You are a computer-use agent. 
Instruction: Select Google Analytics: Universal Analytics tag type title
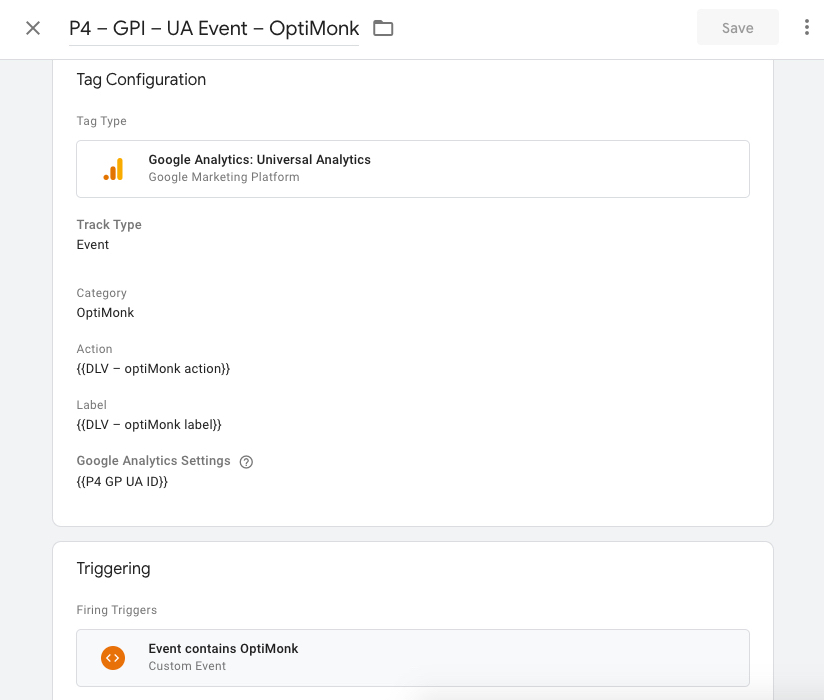click(x=259, y=160)
